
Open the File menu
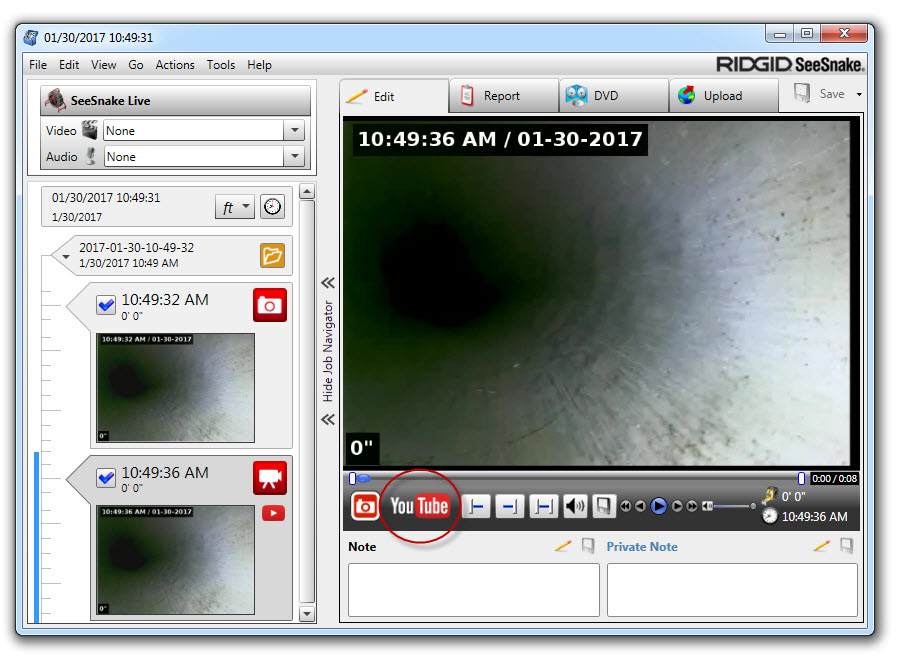(38, 65)
